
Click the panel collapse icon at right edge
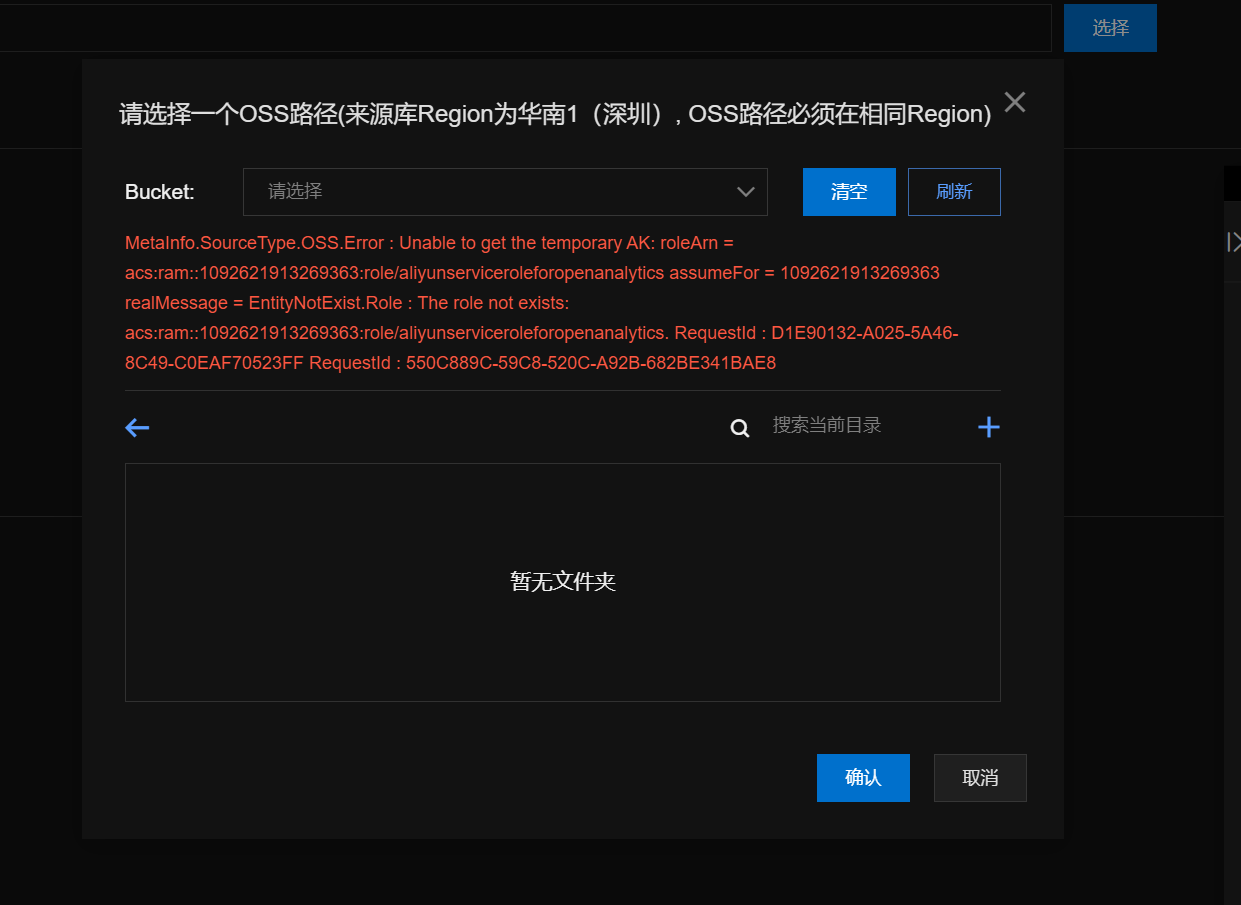pos(1234,241)
